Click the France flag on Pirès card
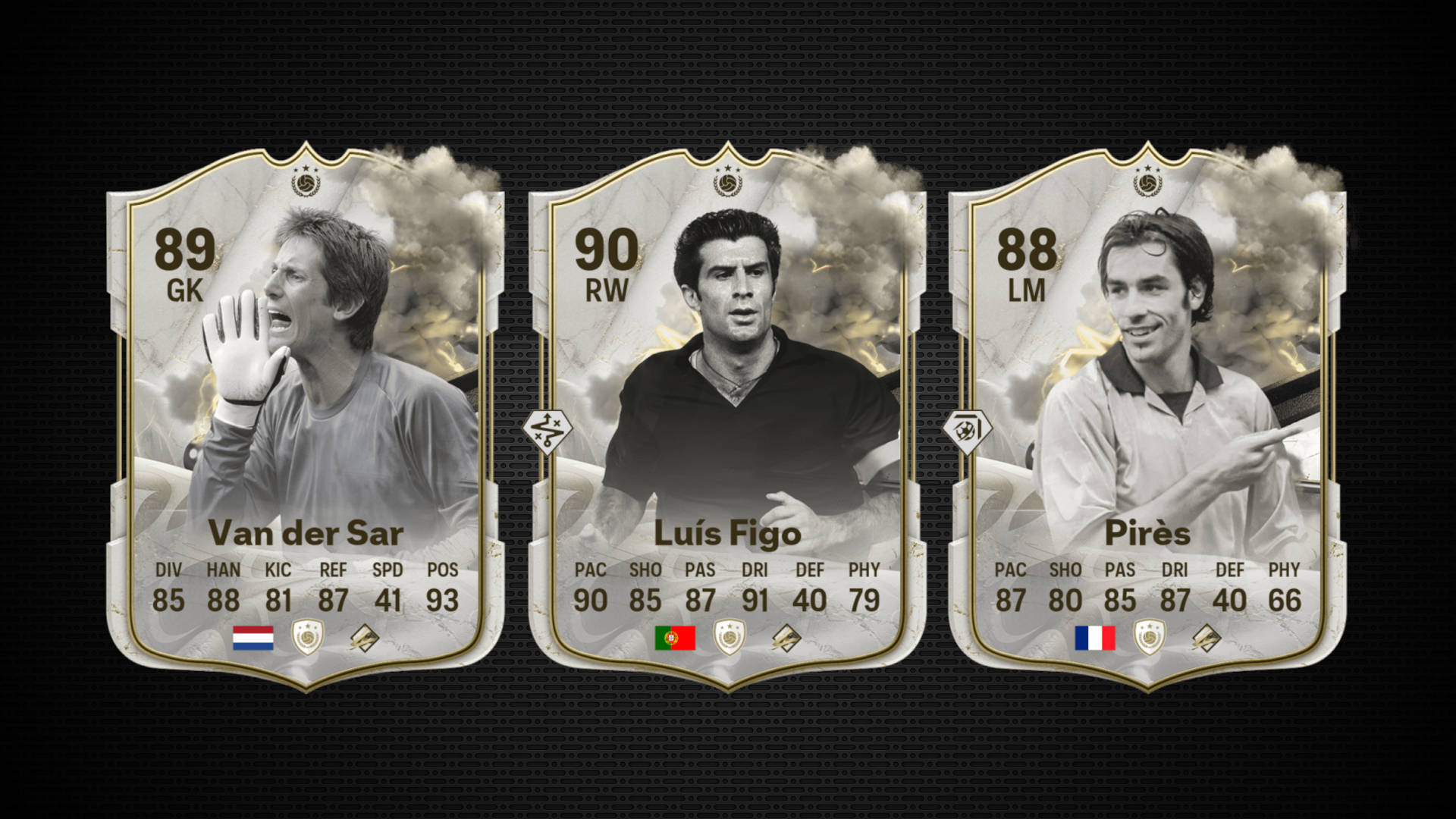The height and width of the screenshot is (819, 1456). click(1095, 638)
